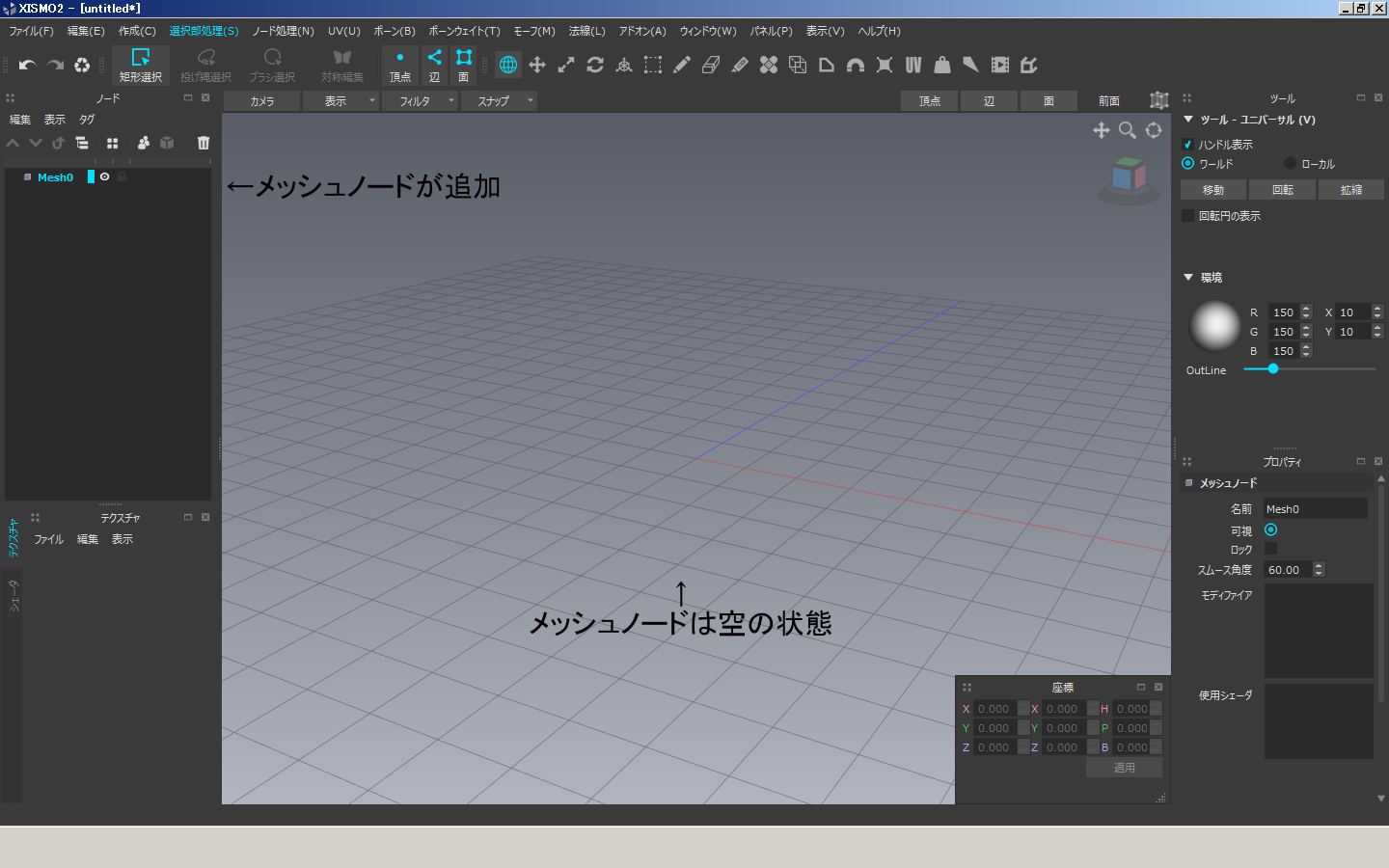The width and height of the screenshot is (1389, 868).
Task: Open the 作成(C) menu
Action: [x=137, y=31]
